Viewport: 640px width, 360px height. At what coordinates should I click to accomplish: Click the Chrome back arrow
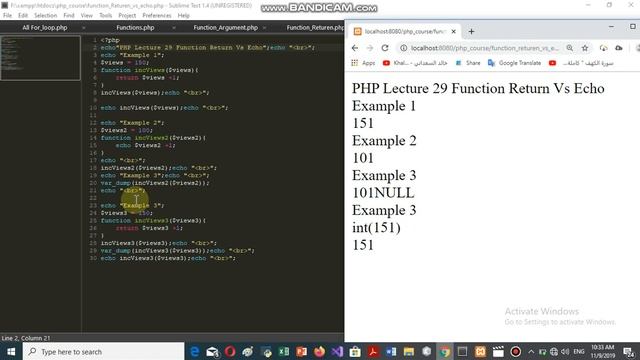point(355,48)
